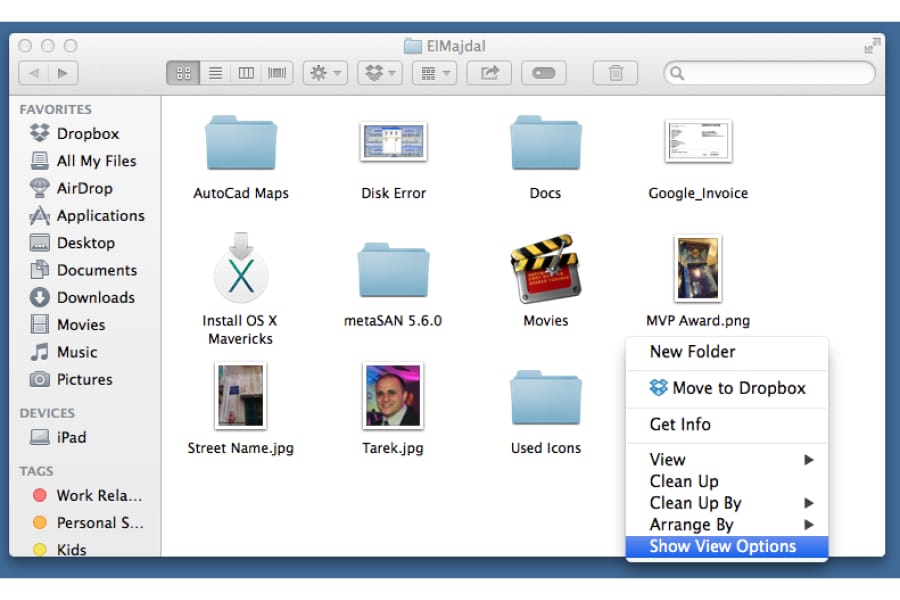Toggle full screen with the corner arrows

pos(872,46)
